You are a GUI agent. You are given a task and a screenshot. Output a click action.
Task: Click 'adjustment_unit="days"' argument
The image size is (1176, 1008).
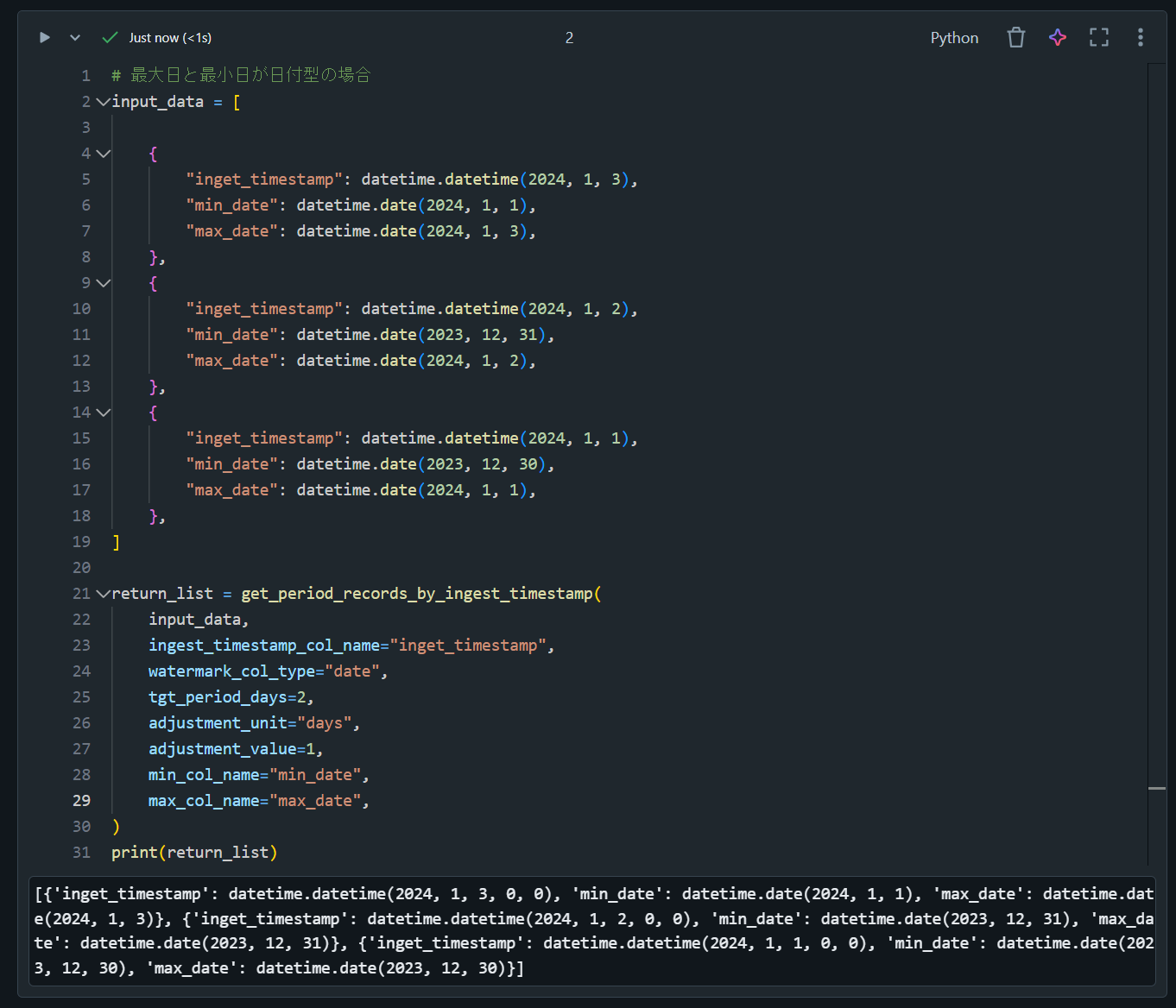250,723
